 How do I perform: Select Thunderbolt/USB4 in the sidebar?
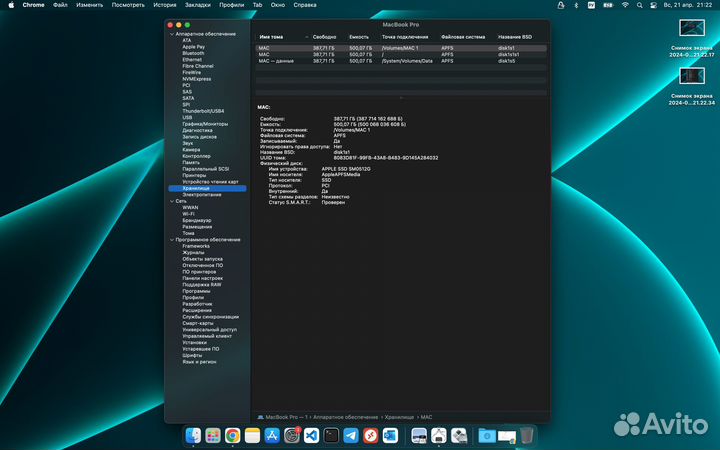(203, 111)
